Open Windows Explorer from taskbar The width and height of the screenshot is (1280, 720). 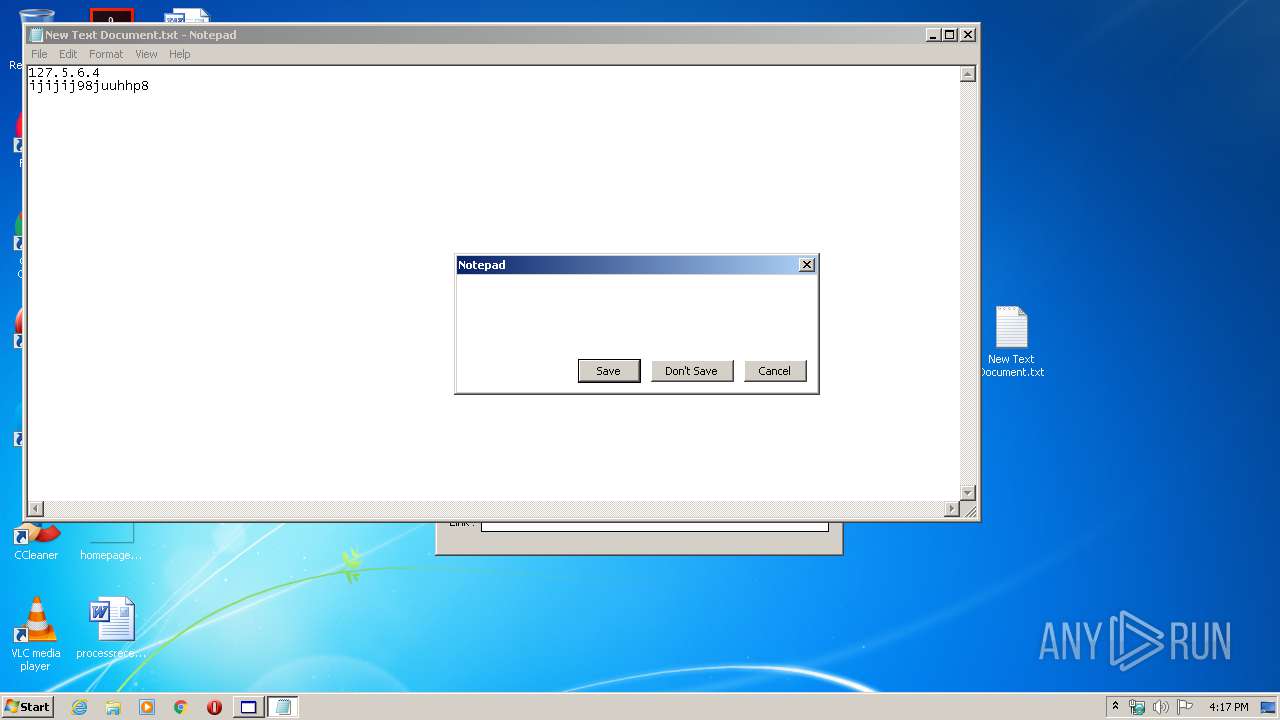click(113, 707)
